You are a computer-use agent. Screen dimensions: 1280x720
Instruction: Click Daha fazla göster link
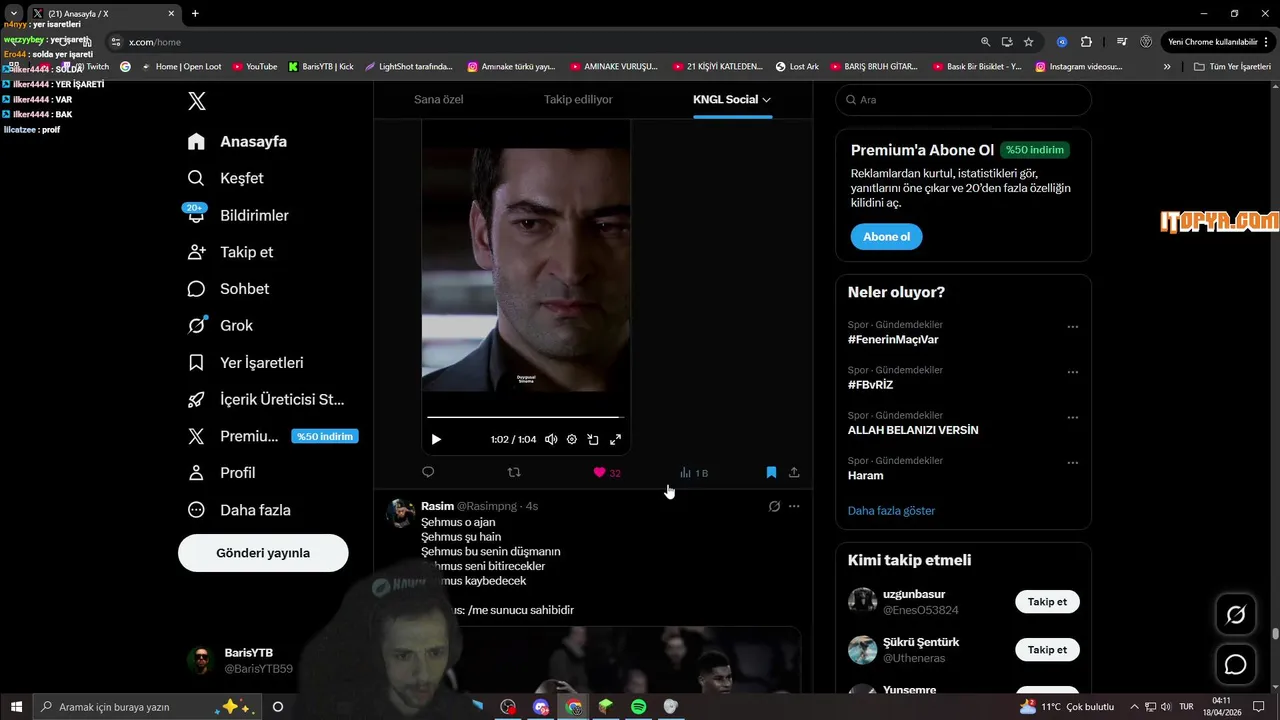point(892,510)
